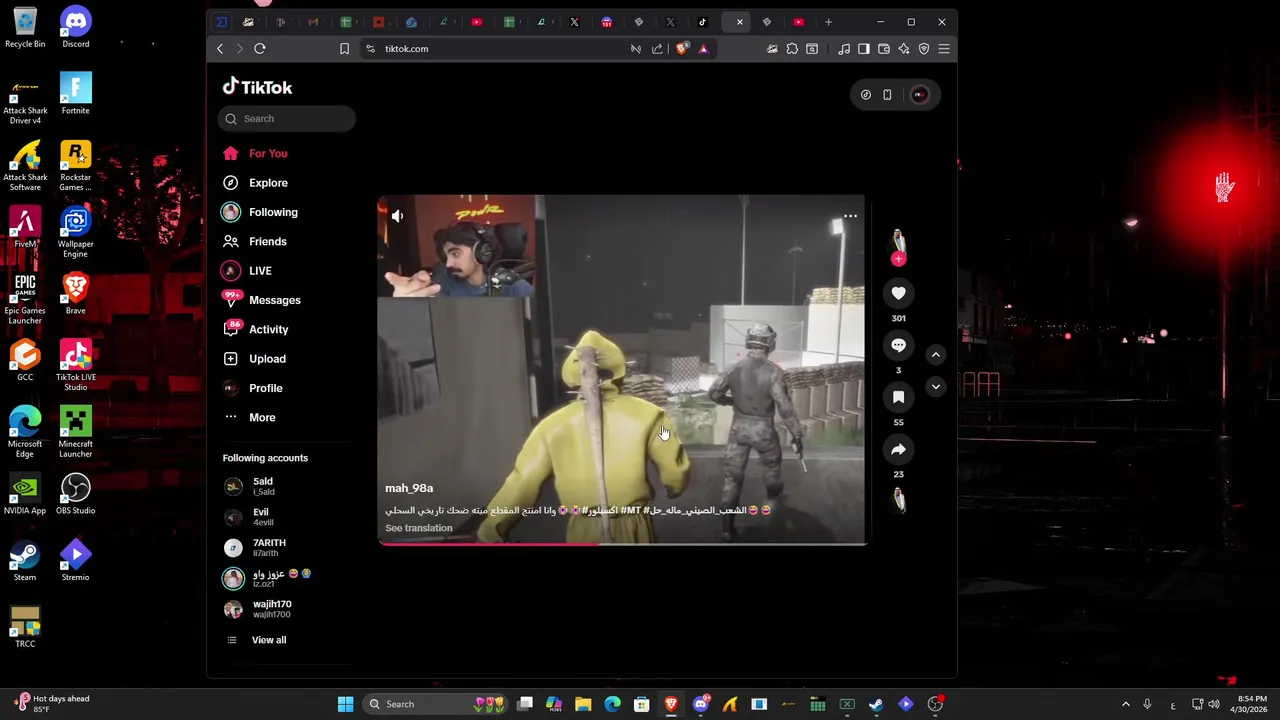Viewport: 1280px width, 720px height.
Task: Open the Upload page
Action: pos(255,359)
